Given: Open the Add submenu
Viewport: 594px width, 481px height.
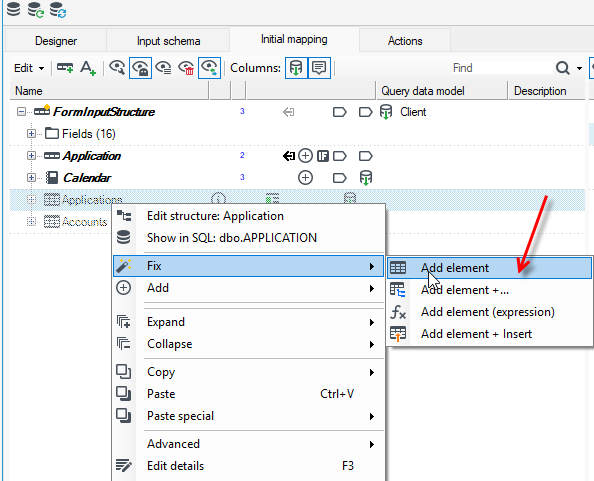Looking at the screenshot, I should pyautogui.click(x=249, y=288).
